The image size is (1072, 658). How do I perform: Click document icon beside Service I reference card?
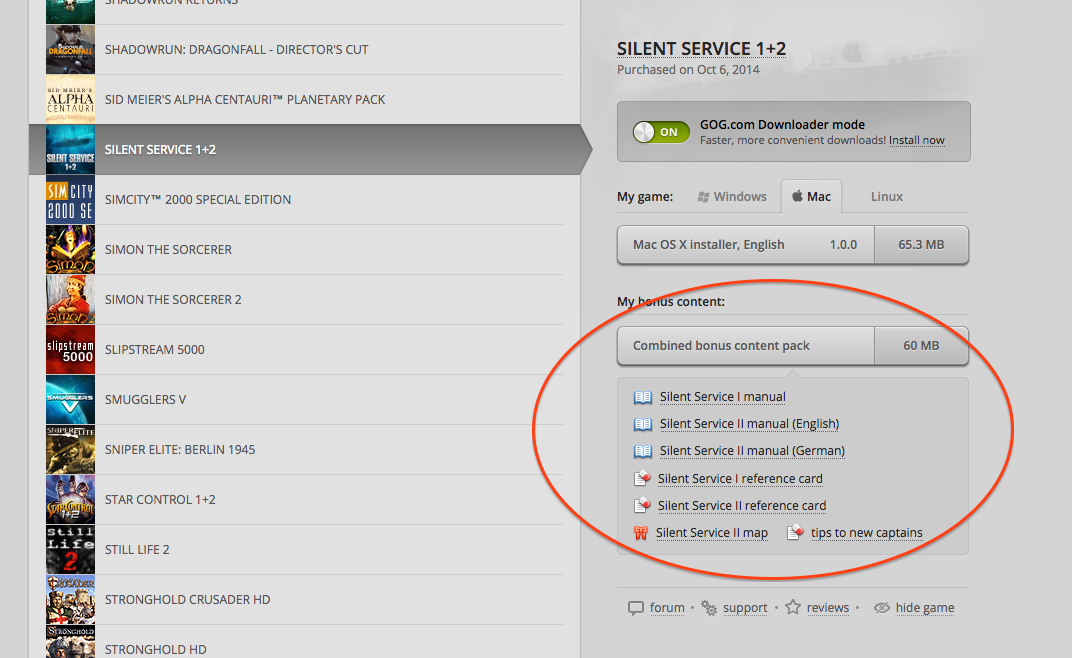pos(641,478)
